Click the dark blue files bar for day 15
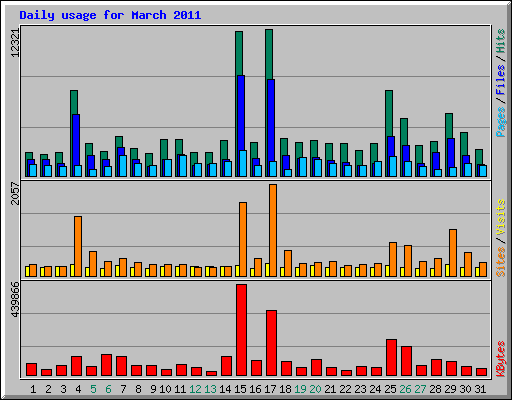 tap(241, 113)
